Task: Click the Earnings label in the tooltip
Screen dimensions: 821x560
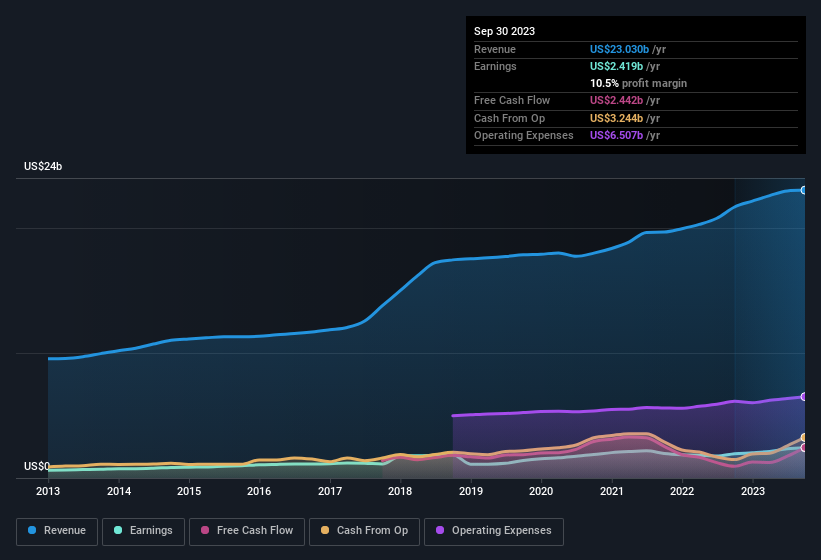Action: click(x=495, y=66)
